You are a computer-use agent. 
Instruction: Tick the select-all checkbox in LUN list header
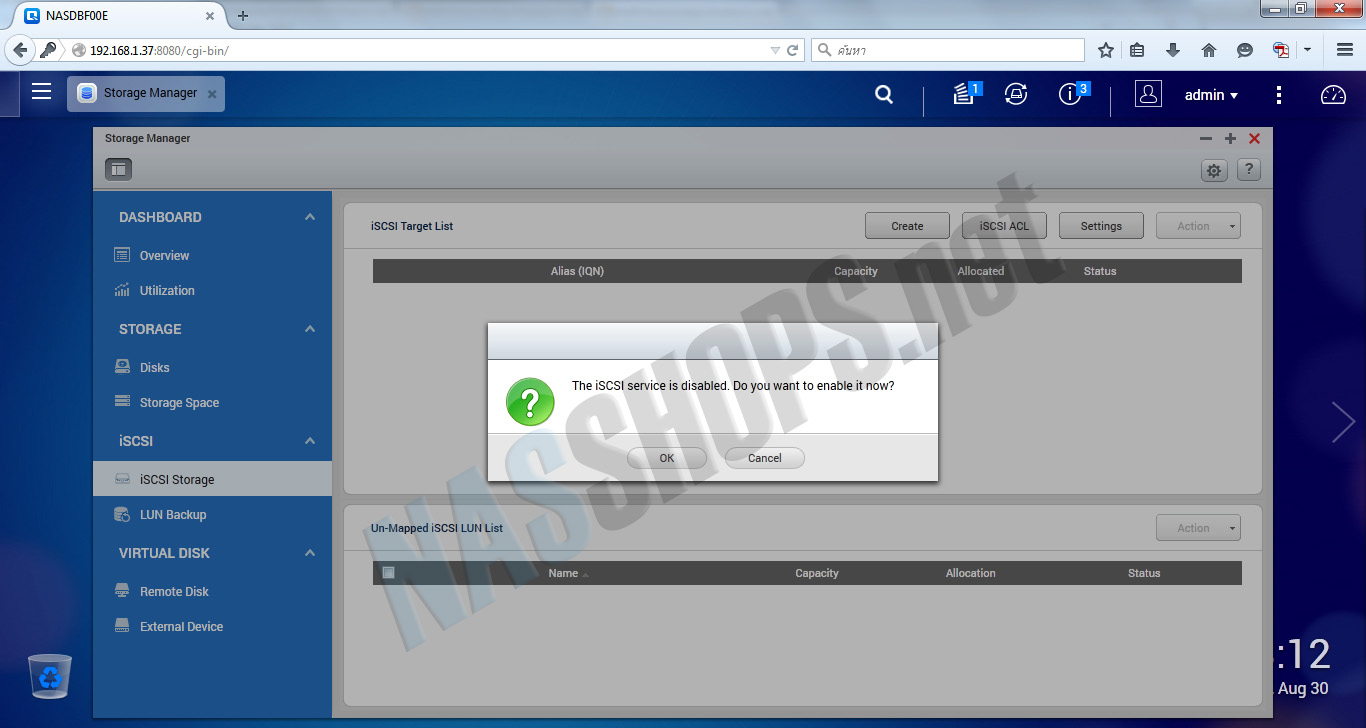pos(388,573)
